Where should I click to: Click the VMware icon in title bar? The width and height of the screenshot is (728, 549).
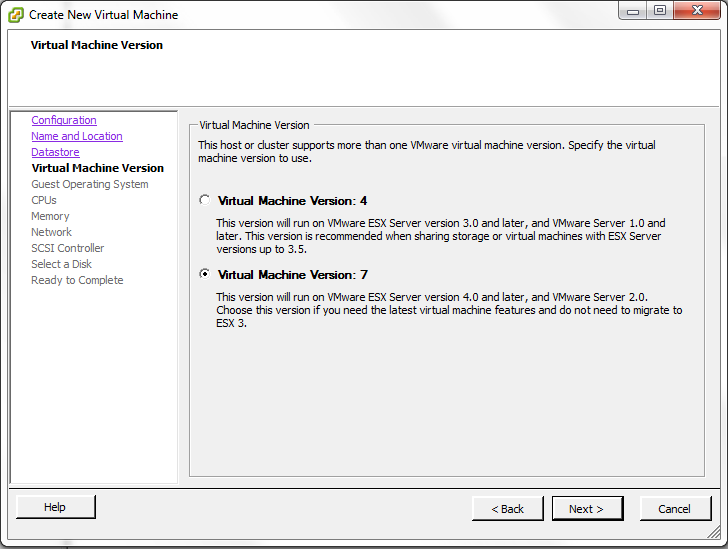[x=15, y=15]
